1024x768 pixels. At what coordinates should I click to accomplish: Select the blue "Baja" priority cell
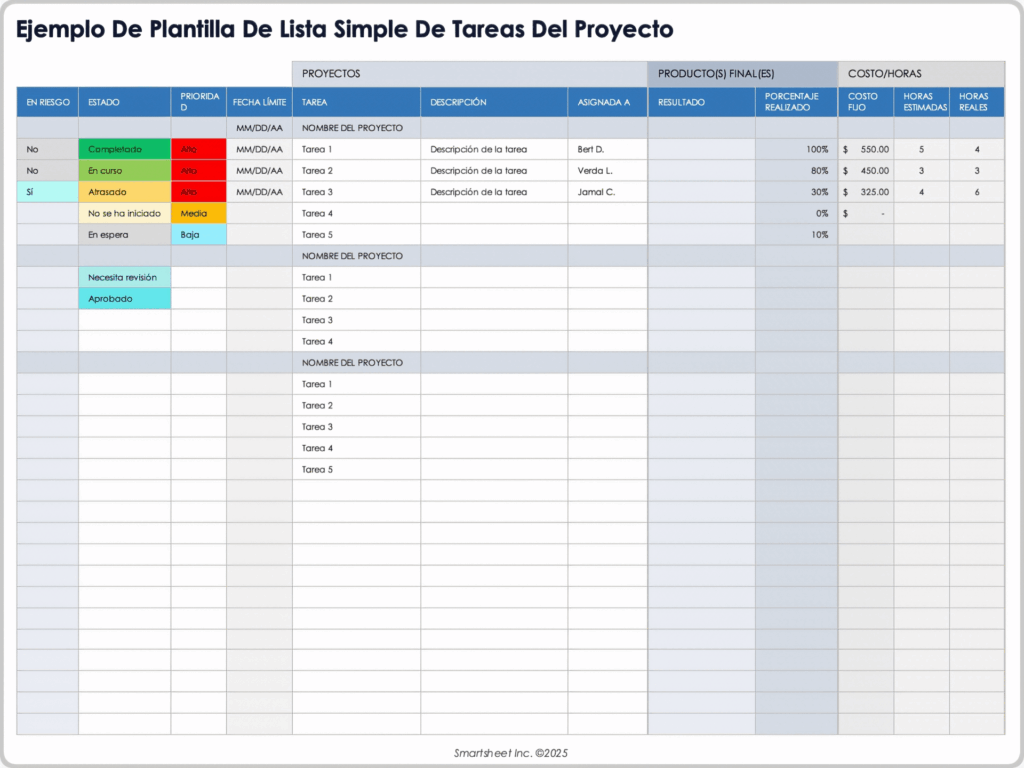coord(198,235)
